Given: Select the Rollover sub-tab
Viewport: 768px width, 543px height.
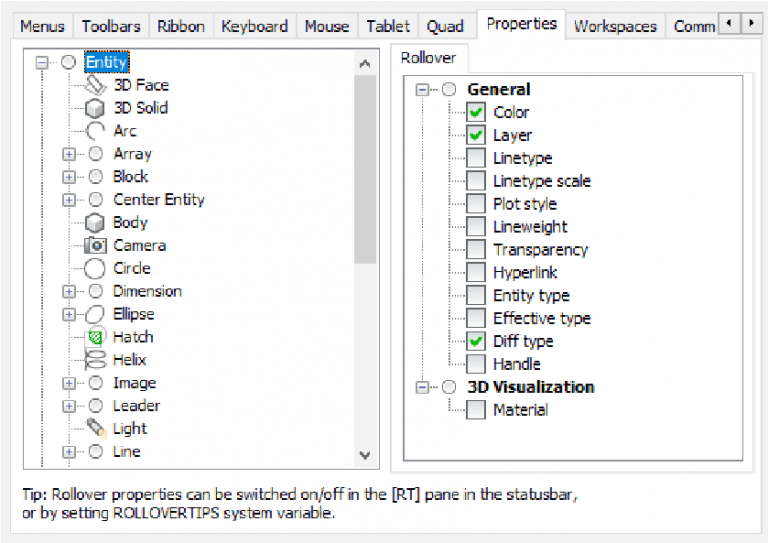Looking at the screenshot, I should [x=429, y=58].
